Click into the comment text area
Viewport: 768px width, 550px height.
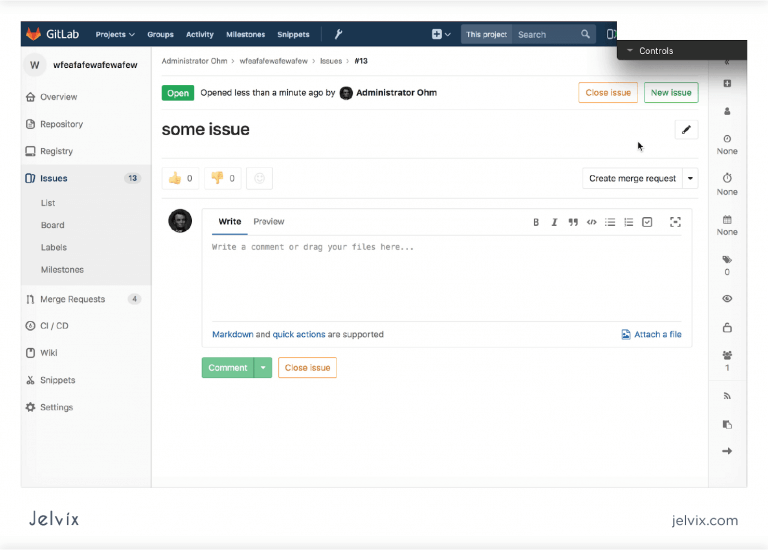click(447, 278)
